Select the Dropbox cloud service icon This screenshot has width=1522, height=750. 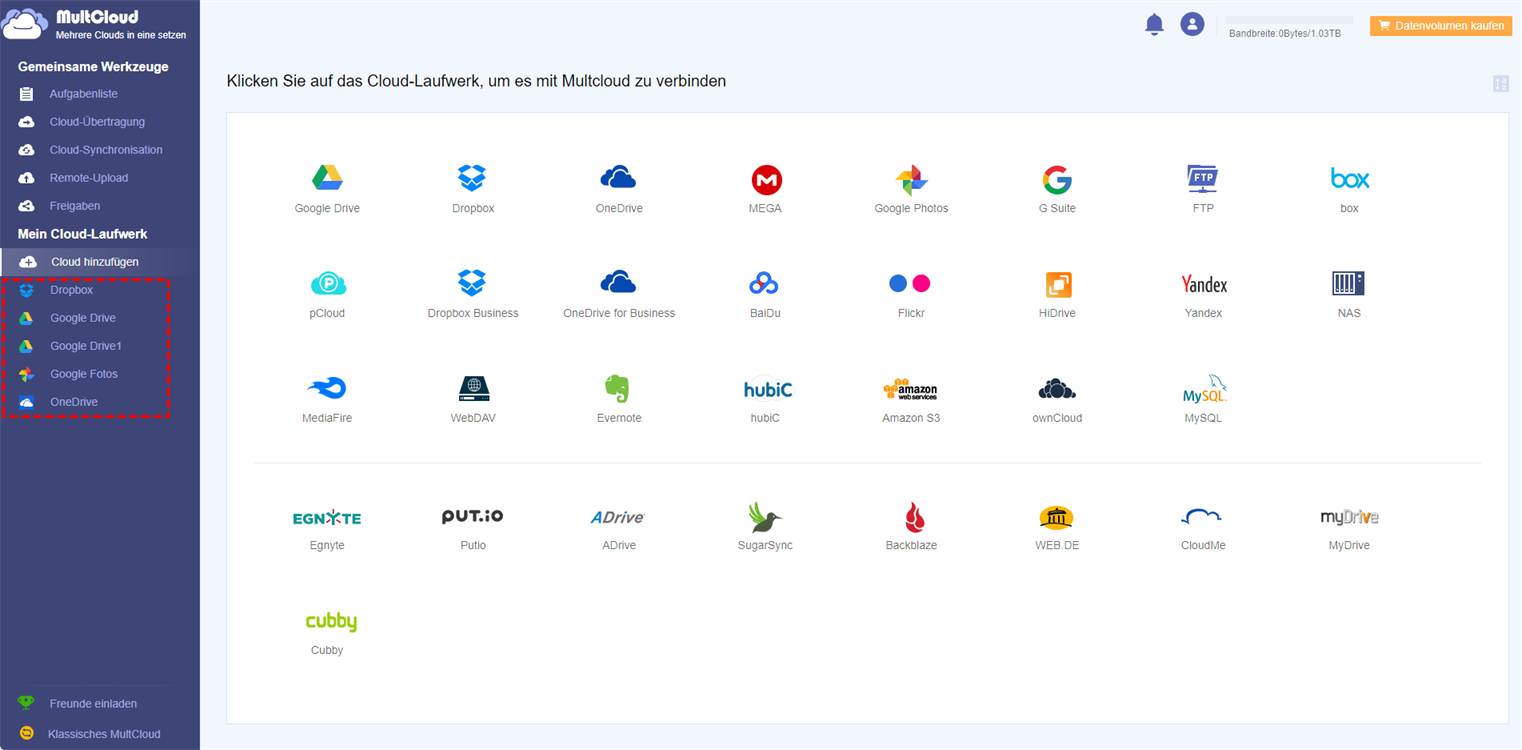[x=472, y=178]
